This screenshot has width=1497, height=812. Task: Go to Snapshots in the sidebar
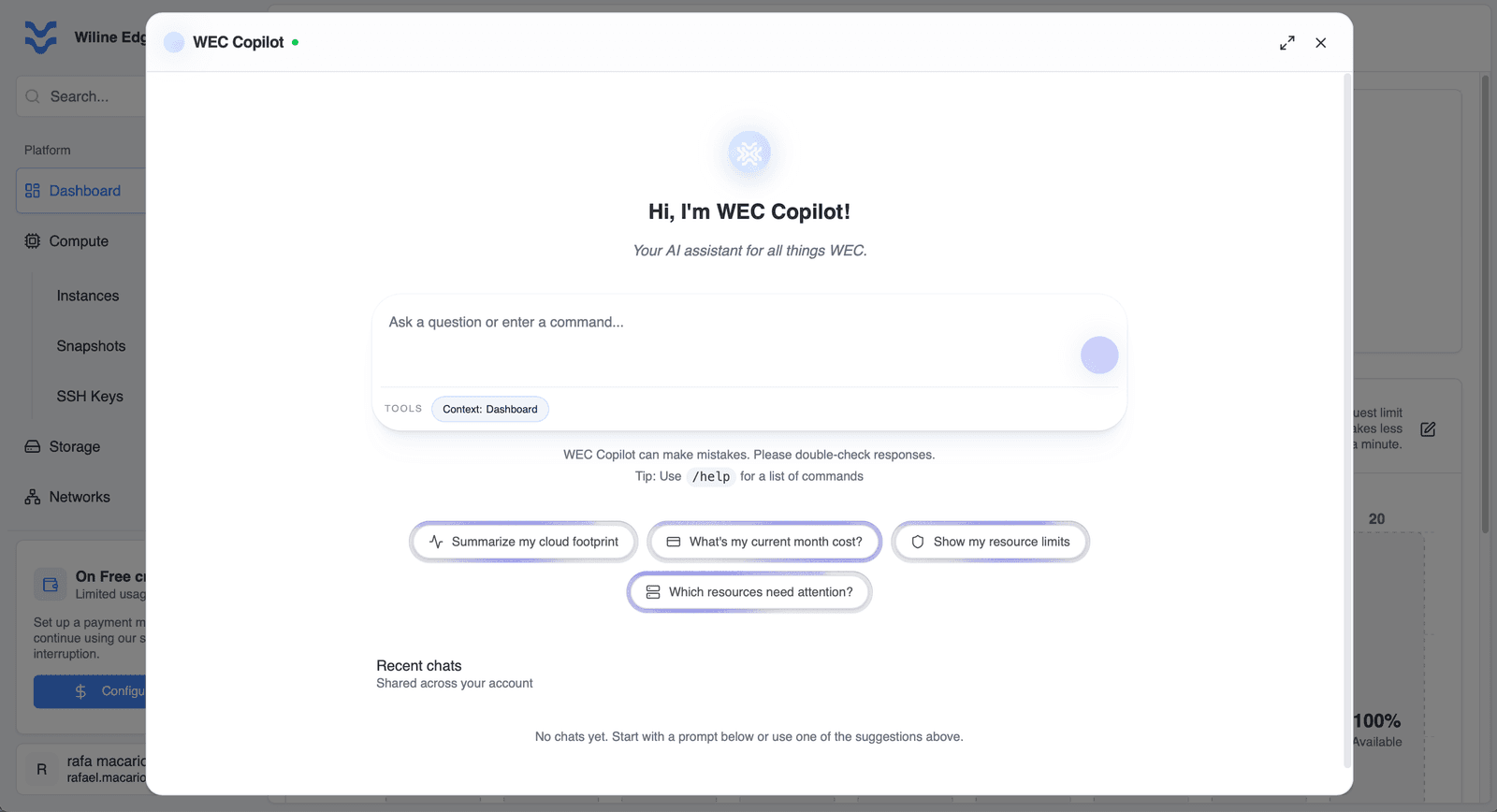(x=91, y=346)
